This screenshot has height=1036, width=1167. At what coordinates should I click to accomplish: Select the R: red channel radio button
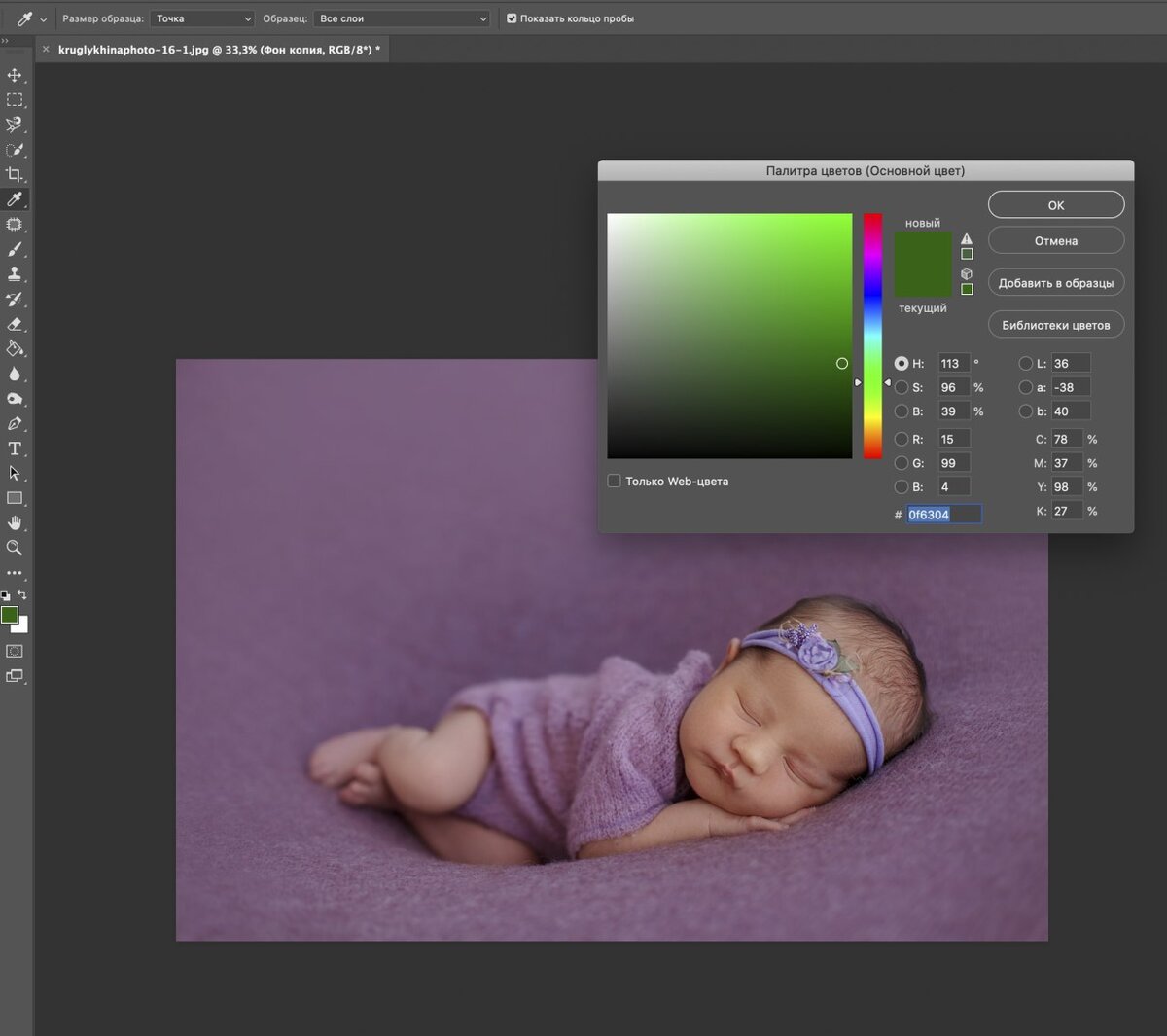902,439
